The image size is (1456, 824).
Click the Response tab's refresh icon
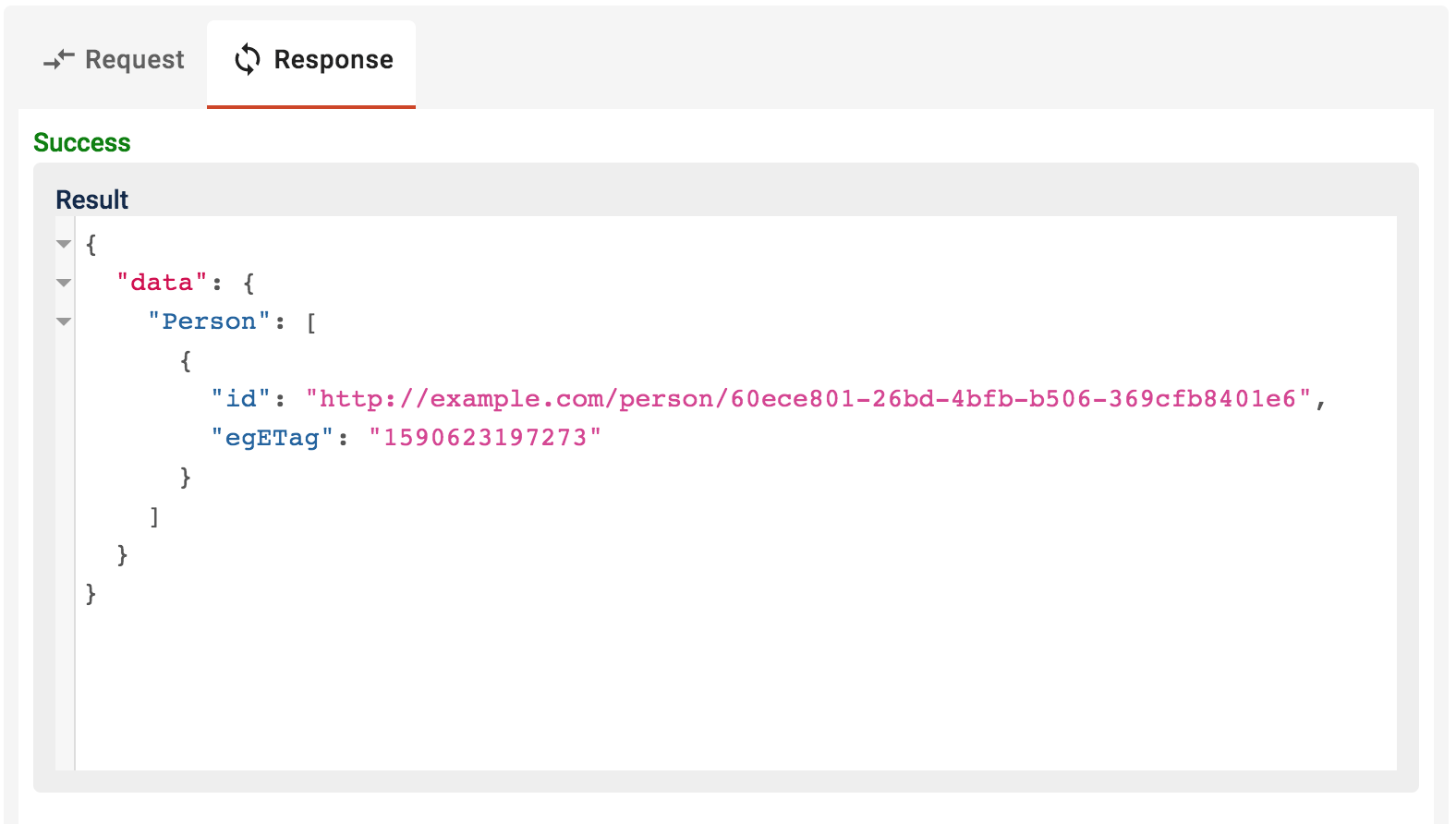(248, 60)
